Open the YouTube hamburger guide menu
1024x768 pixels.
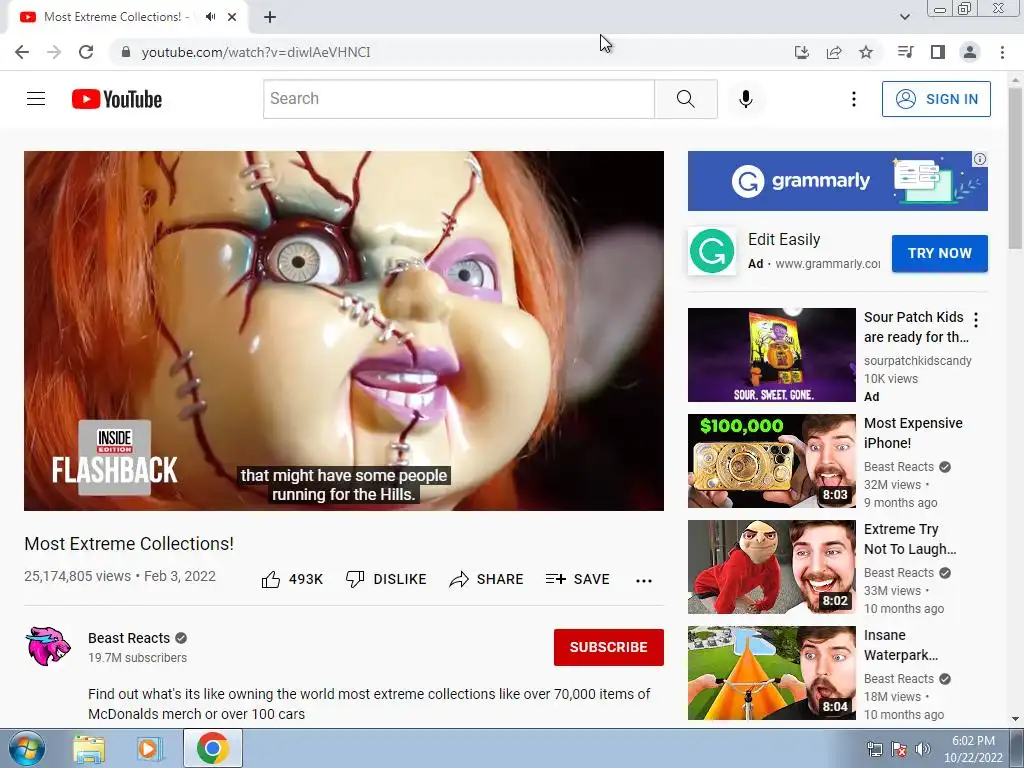(36, 99)
